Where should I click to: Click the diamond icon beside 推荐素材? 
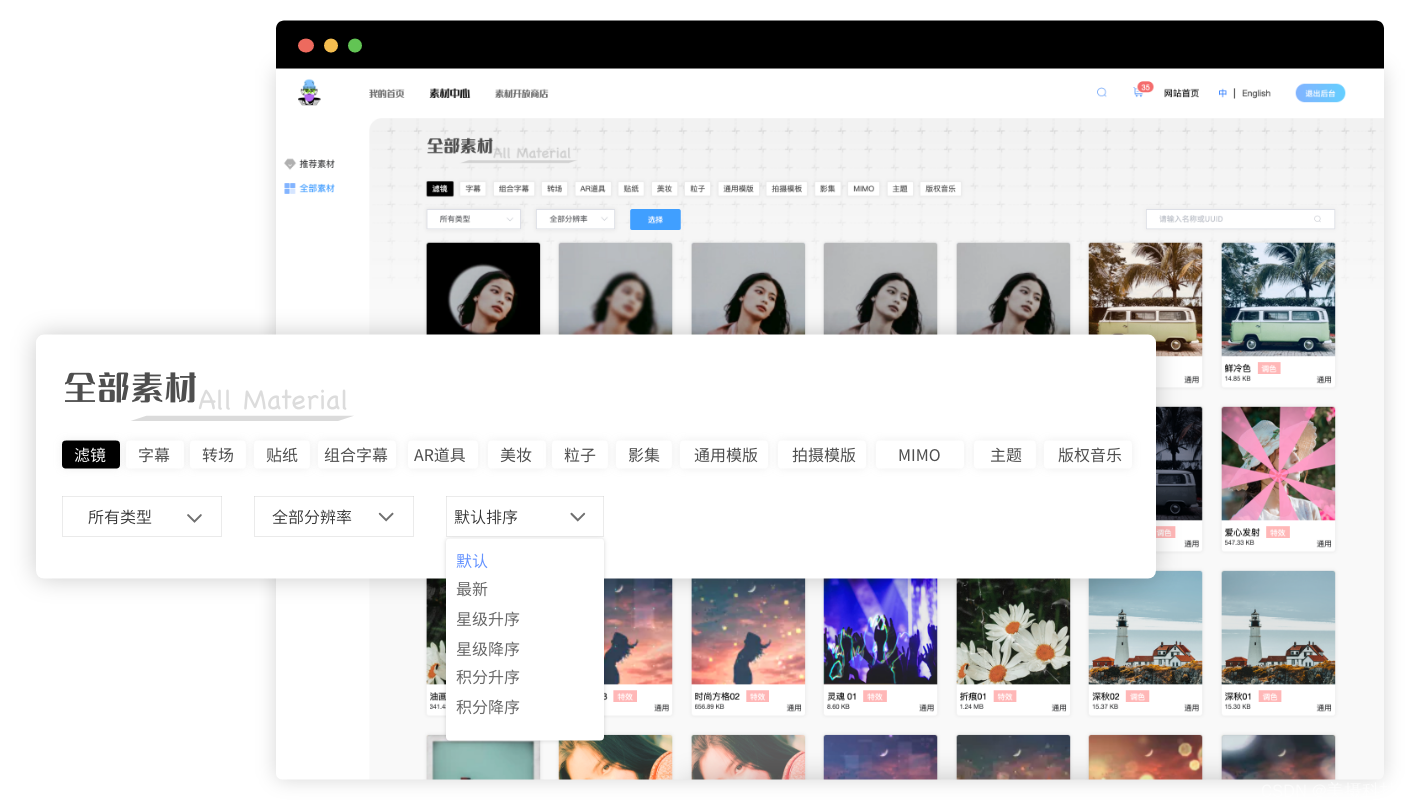[290, 164]
